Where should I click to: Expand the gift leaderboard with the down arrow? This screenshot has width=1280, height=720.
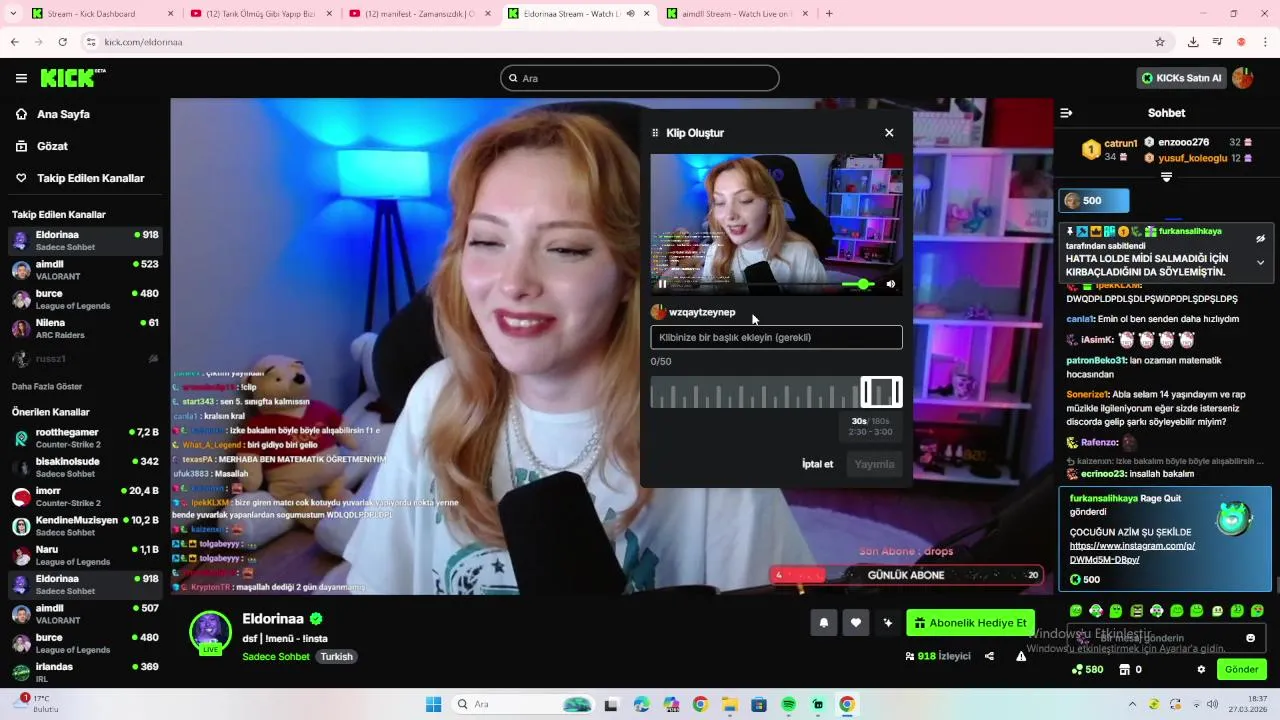pyautogui.click(x=1166, y=177)
